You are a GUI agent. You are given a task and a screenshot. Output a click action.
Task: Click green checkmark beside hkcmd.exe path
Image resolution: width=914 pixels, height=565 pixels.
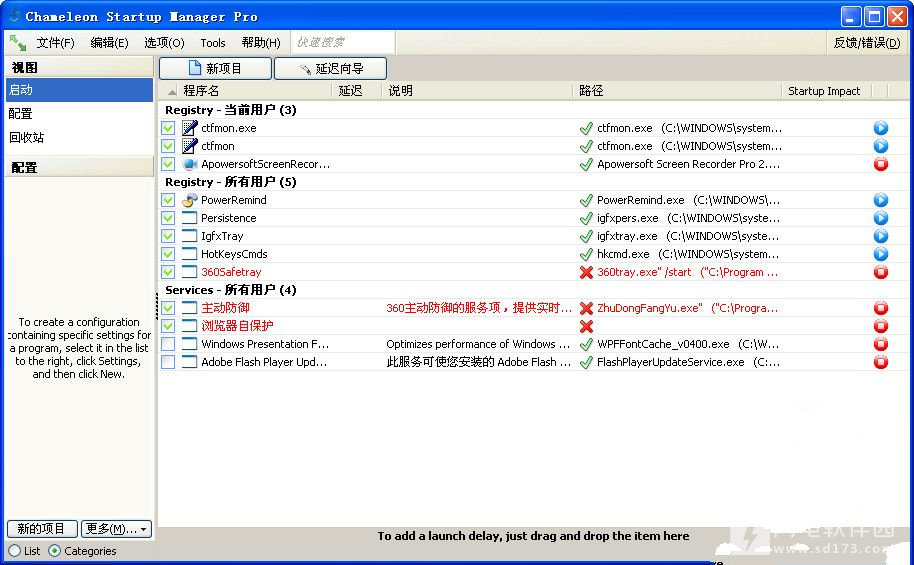(586, 254)
